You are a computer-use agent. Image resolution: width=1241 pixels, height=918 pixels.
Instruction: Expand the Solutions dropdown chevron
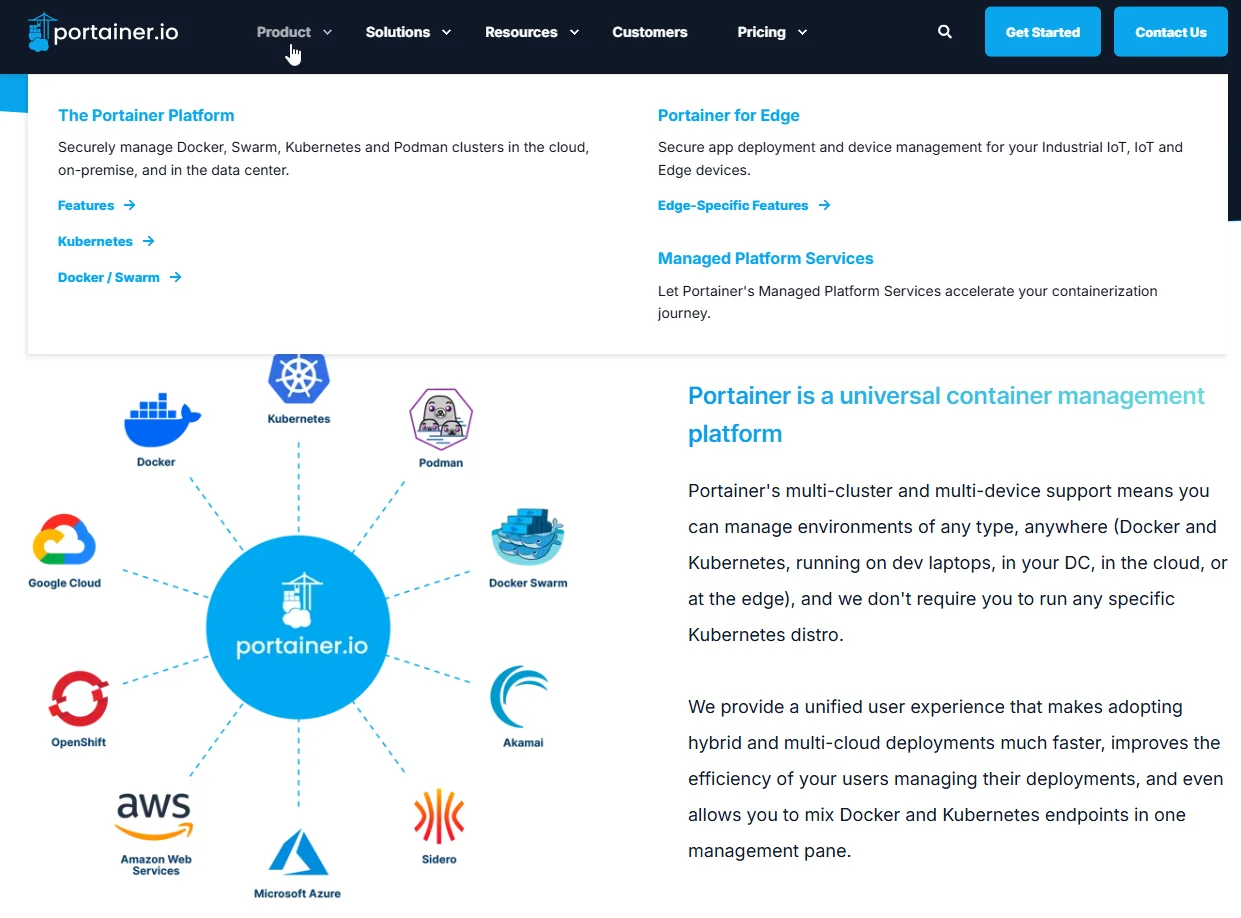(x=447, y=32)
